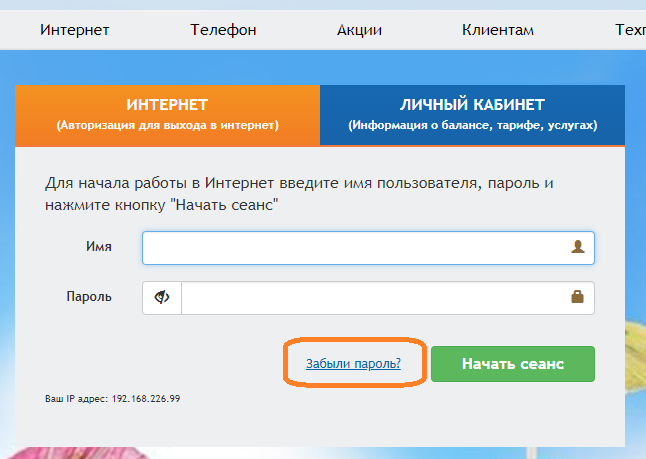
Task: Click the IP address 192.168.226.99 text
Action: coord(146,399)
